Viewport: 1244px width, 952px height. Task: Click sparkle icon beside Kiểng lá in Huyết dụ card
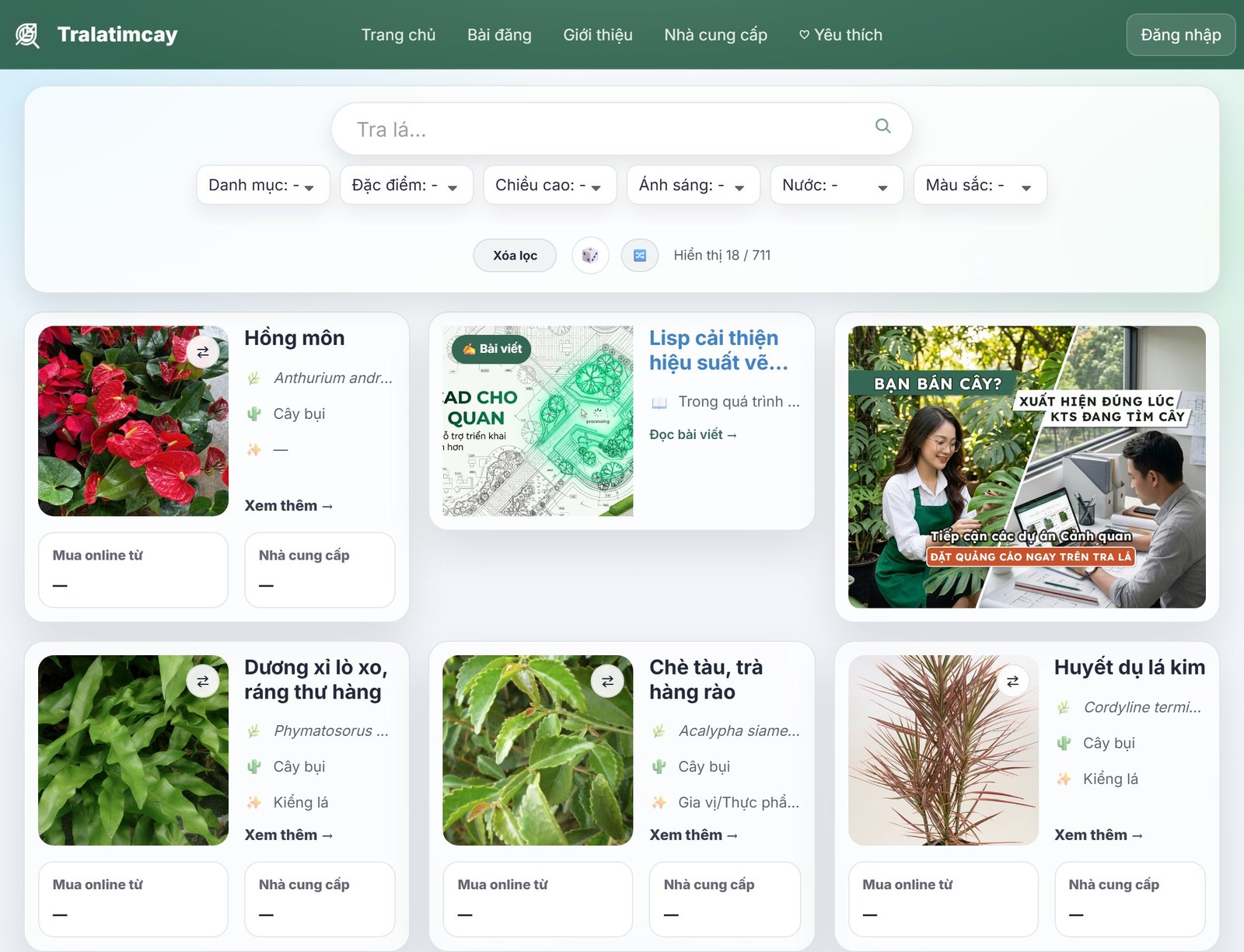[1064, 779]
